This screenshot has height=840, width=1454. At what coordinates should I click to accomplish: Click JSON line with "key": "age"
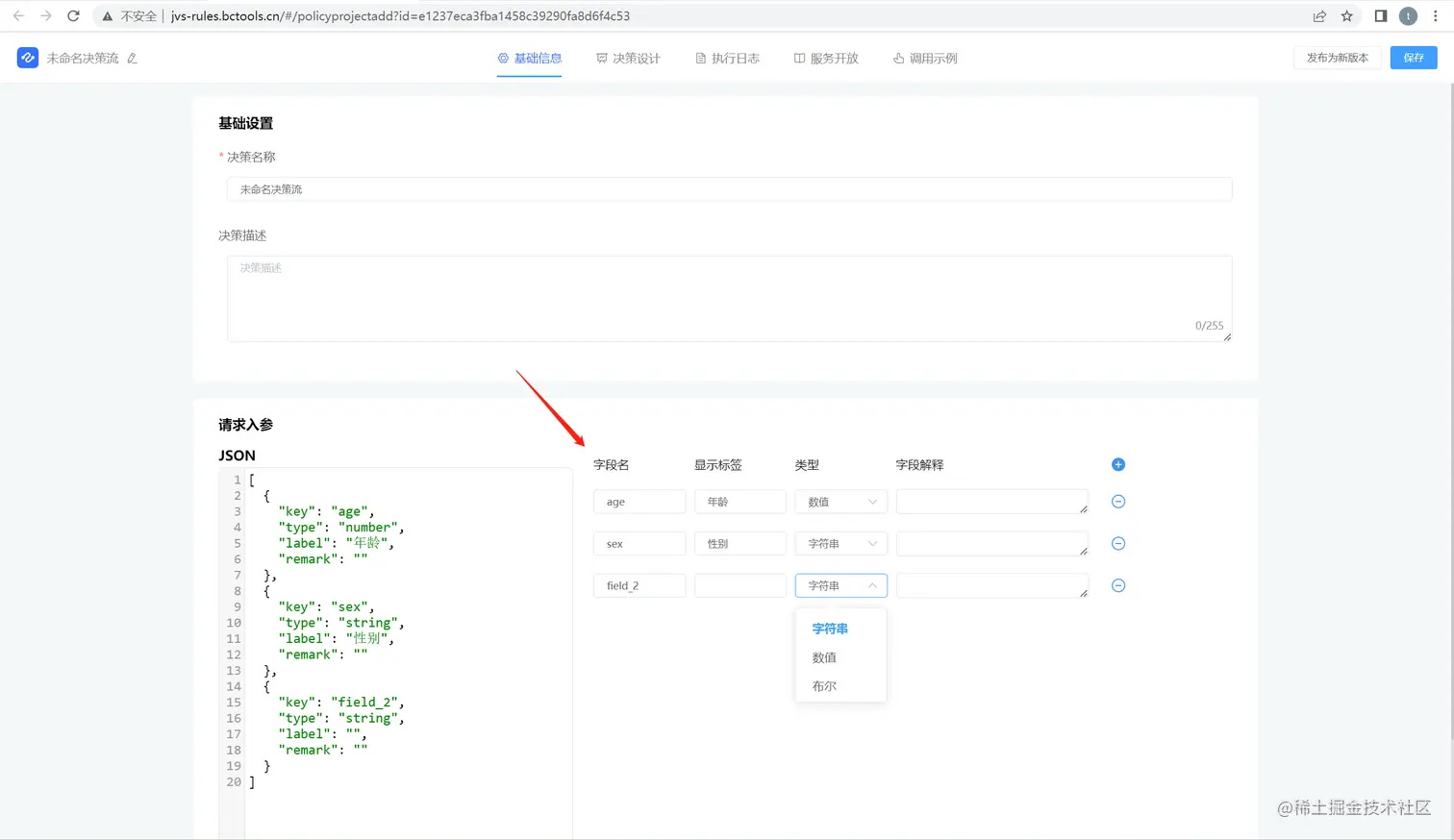pos(326,511)
